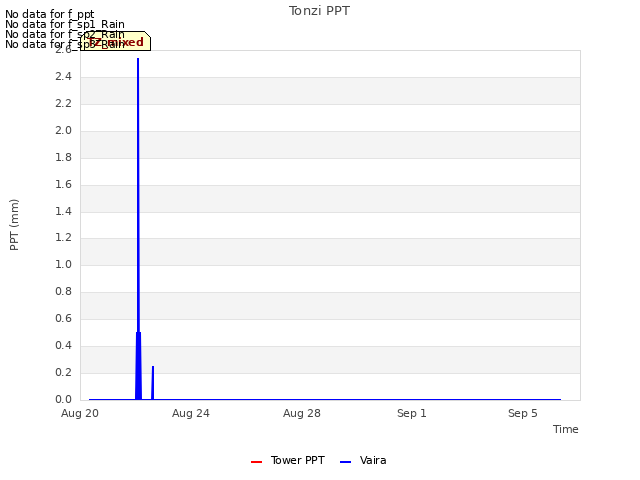Click the Sep 5 x-axis tick
Screen dimensions: 640x480
pos(522,413)
